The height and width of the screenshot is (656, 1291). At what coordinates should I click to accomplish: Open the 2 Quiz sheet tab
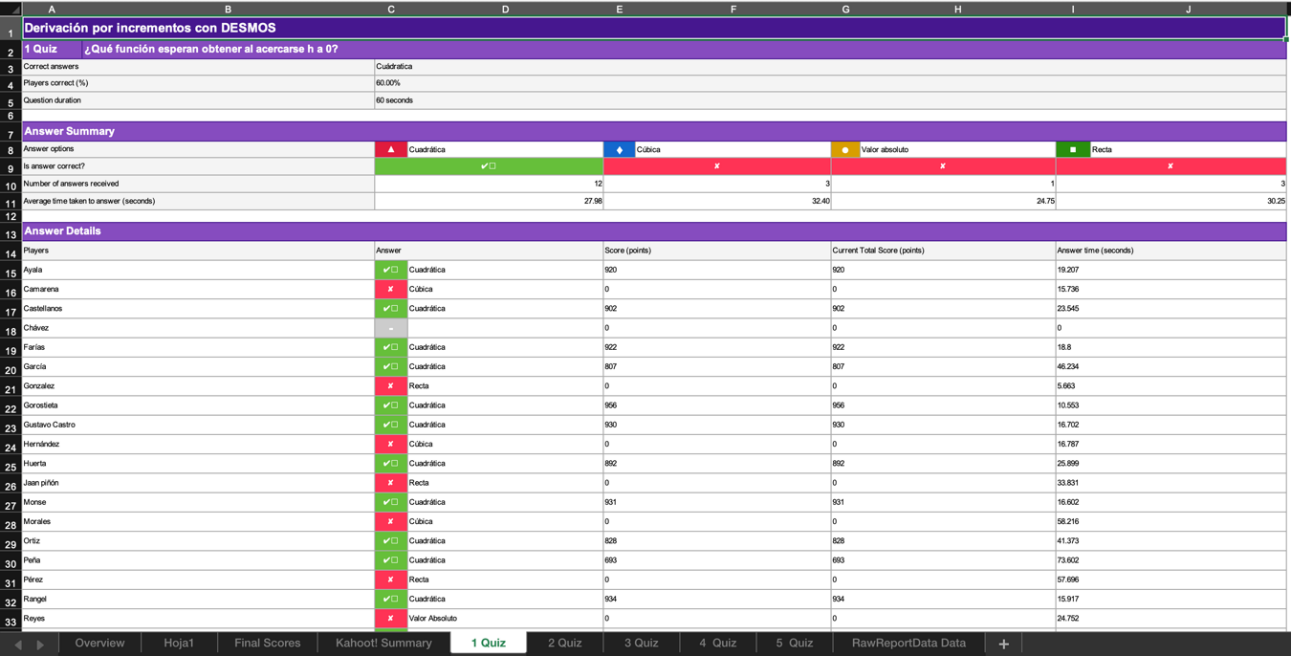[564, 643]
